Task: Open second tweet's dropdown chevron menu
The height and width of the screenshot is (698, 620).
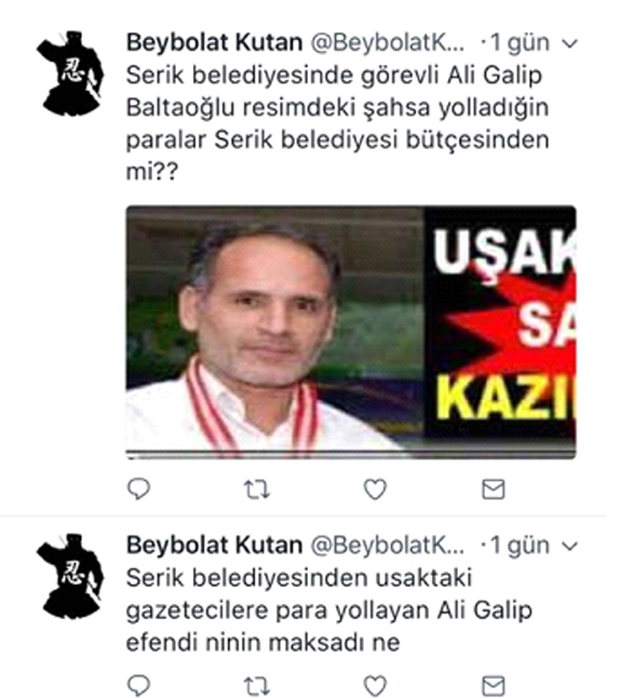Action: (570, 546)
